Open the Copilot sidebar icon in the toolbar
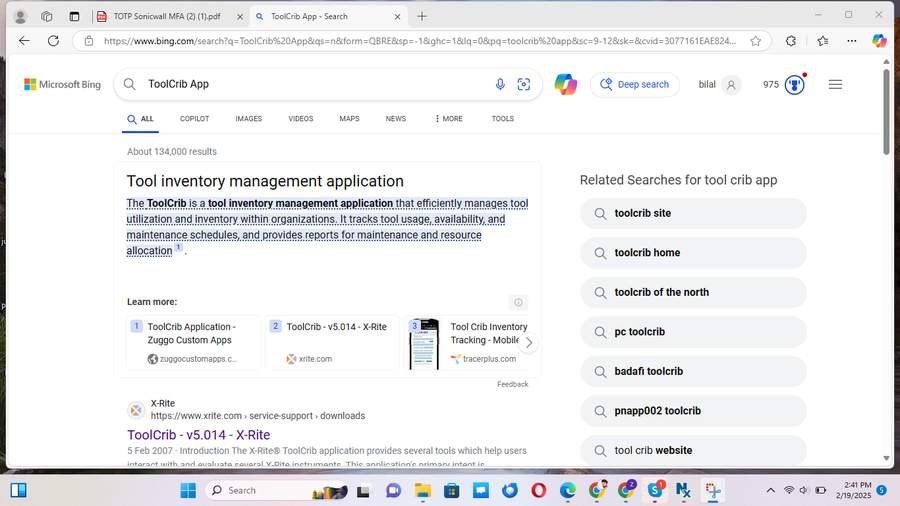Viewport: 900px width, 506px height. (x=879, y=41)
